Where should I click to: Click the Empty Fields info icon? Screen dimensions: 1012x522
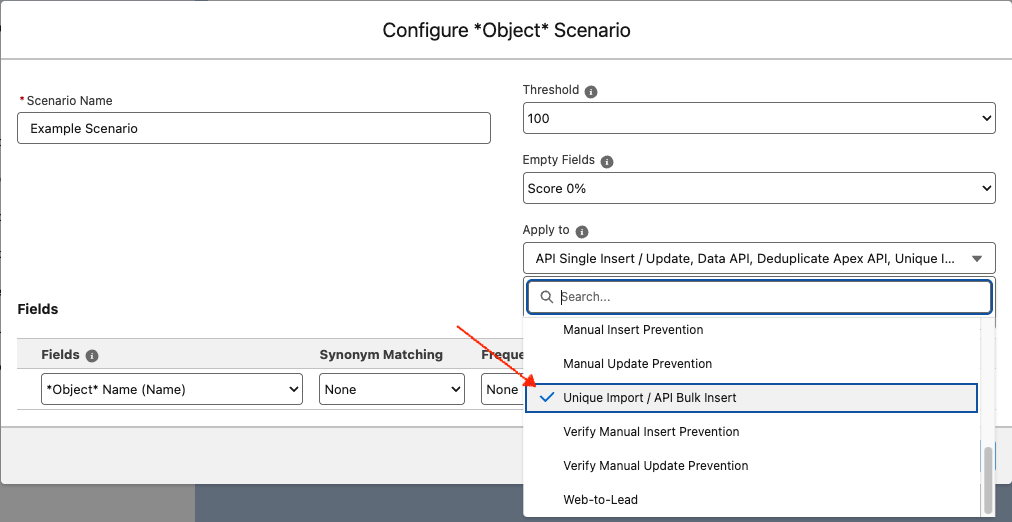point(607,162)
